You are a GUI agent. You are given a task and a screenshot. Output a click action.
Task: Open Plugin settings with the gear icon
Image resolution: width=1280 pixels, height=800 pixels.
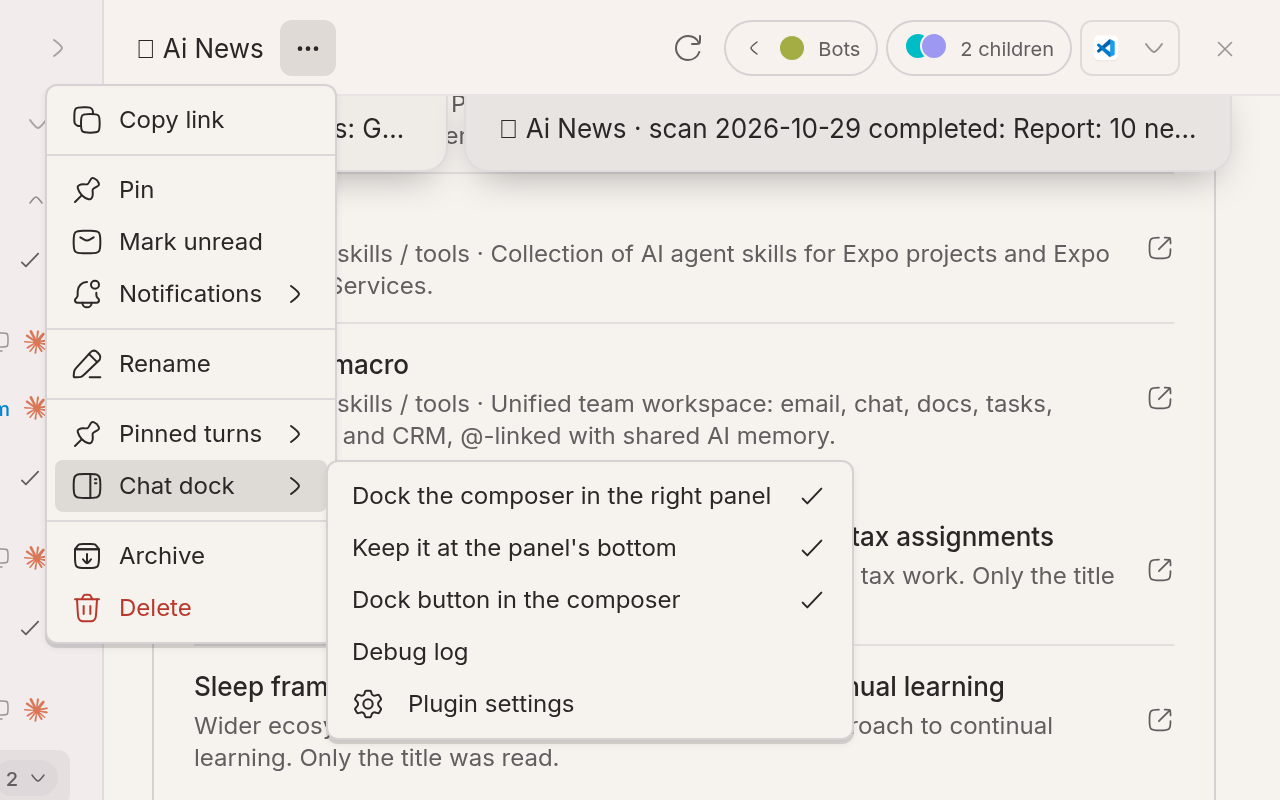click(x=590, y=704)
